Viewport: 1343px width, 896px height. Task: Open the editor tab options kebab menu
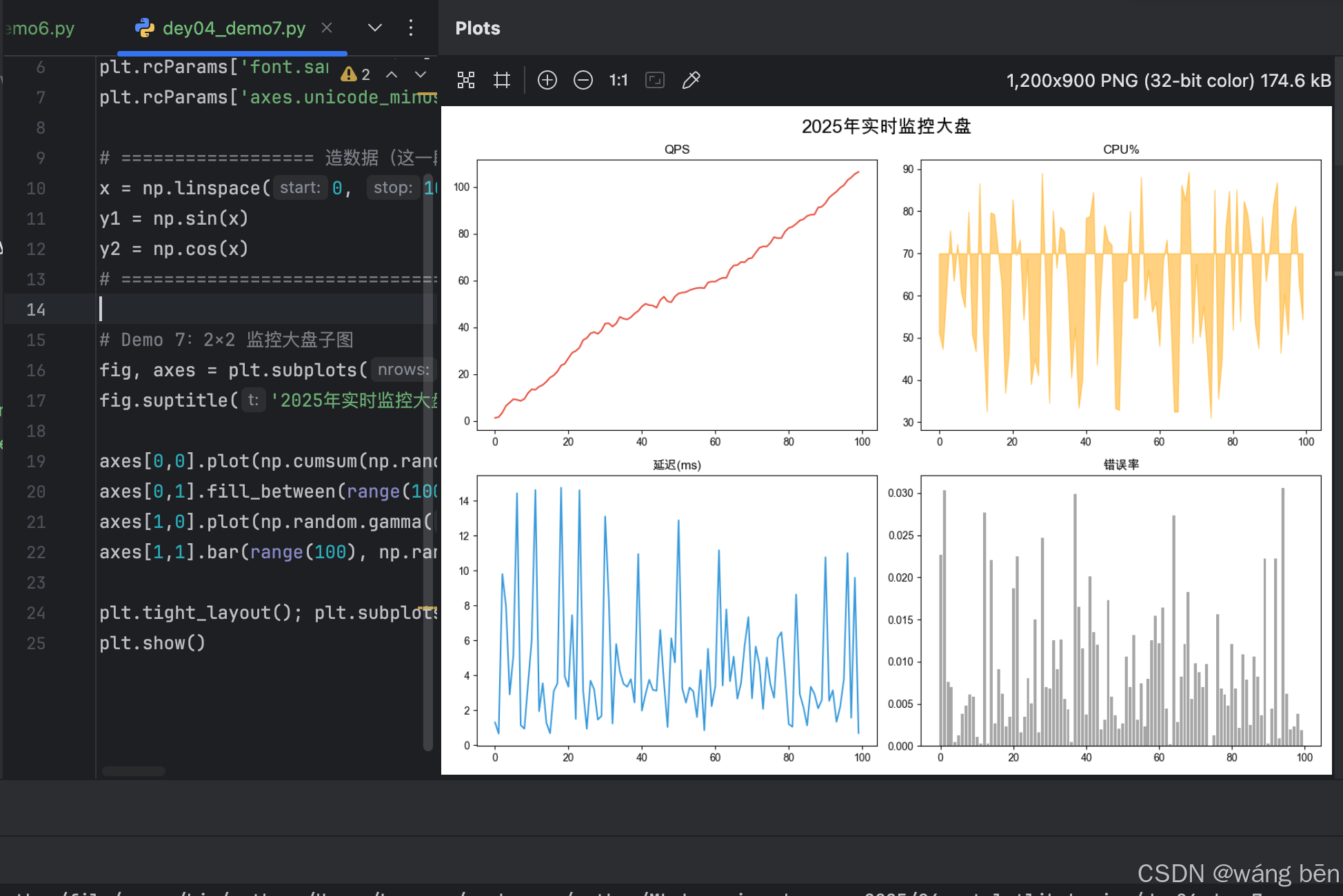pyautogui.click(x=411, y=28)
